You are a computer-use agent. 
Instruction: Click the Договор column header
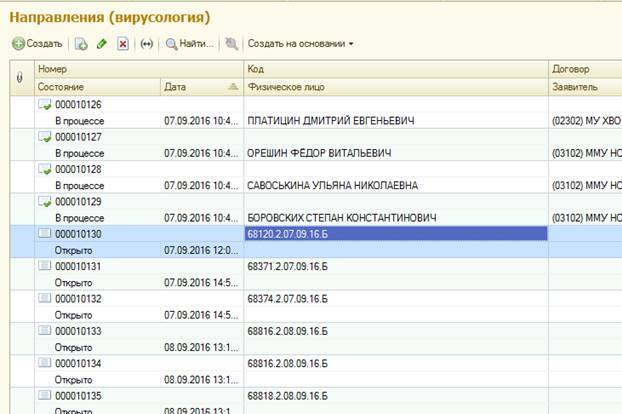point(584,69)
